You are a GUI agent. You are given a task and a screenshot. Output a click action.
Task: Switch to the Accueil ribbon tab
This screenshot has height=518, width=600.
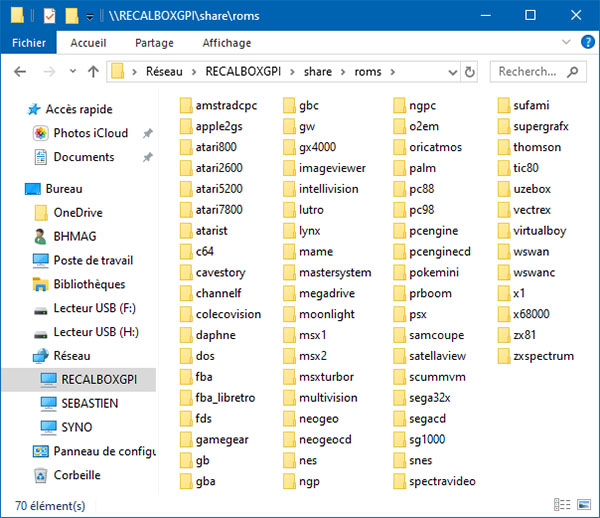88,42
